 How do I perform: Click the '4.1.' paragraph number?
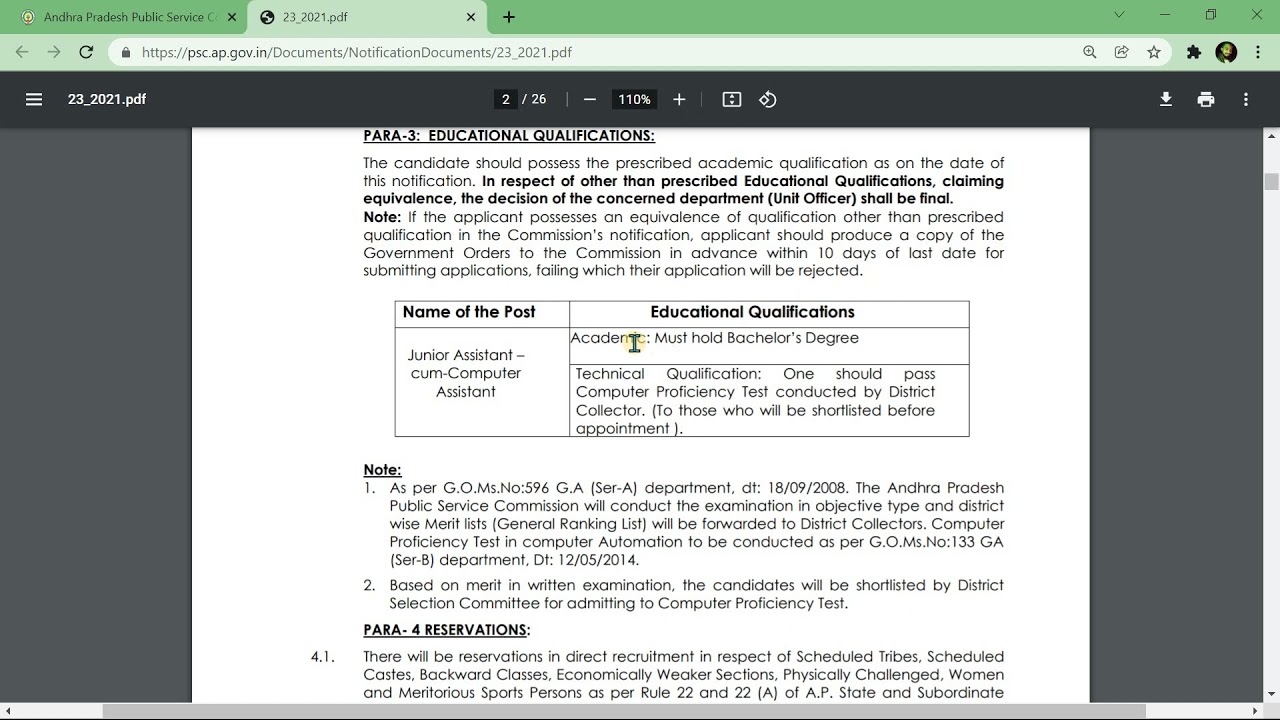click(x=322, y=657)
